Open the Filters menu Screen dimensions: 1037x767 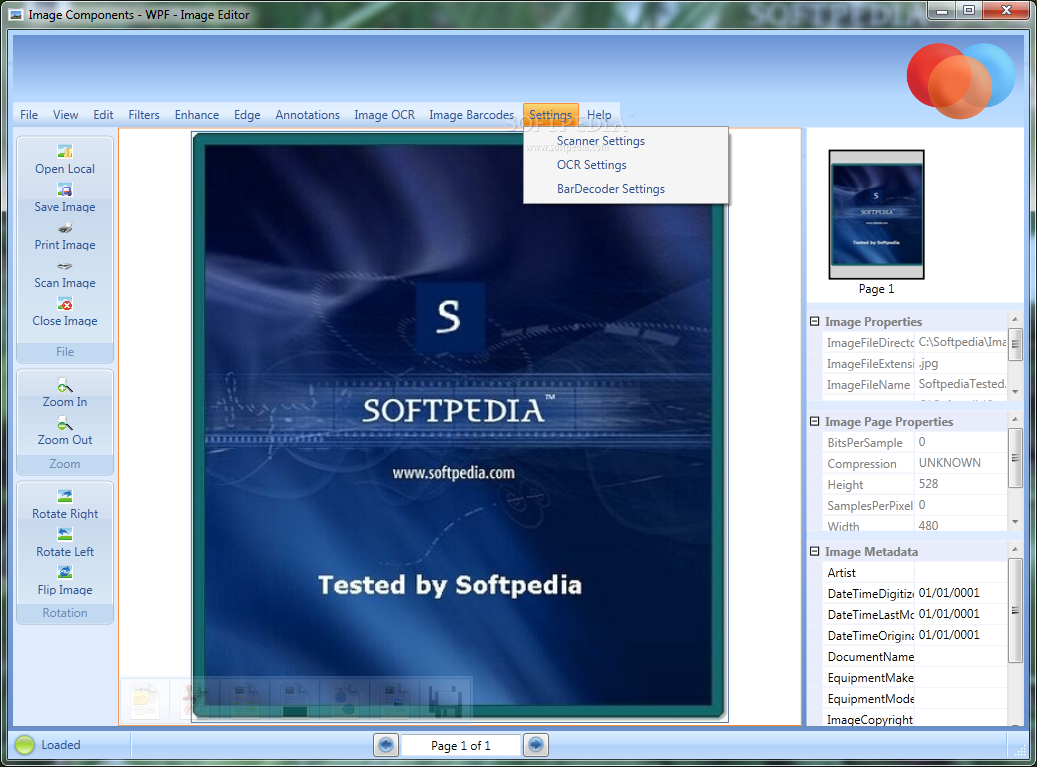144,115
